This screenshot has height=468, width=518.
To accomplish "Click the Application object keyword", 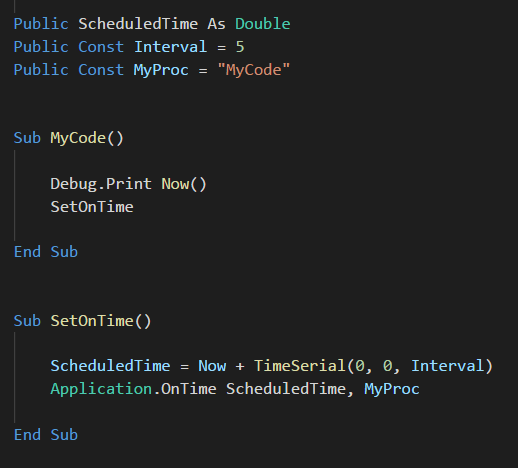I will pos(101,389).
